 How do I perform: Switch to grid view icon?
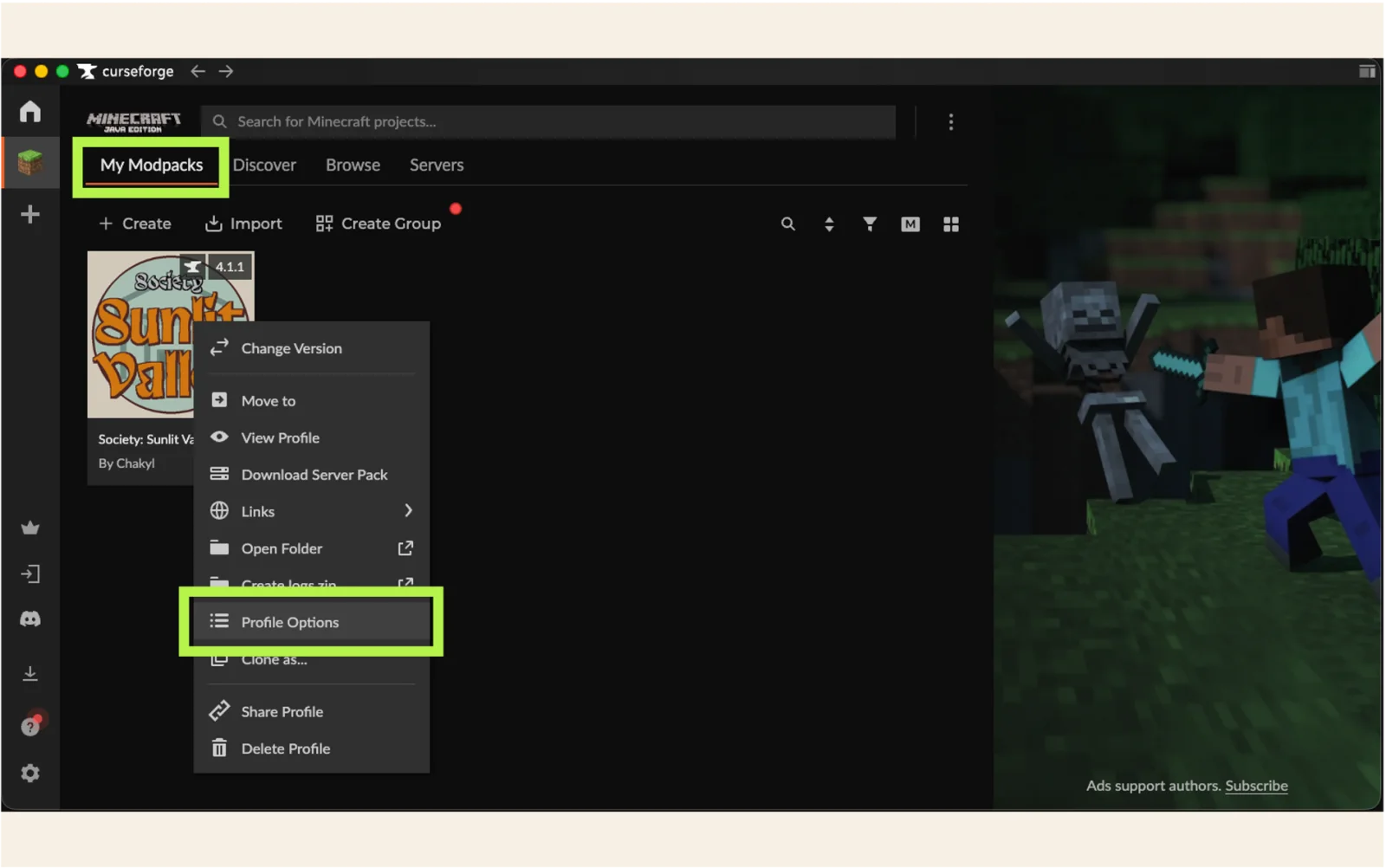pos(951,224)
